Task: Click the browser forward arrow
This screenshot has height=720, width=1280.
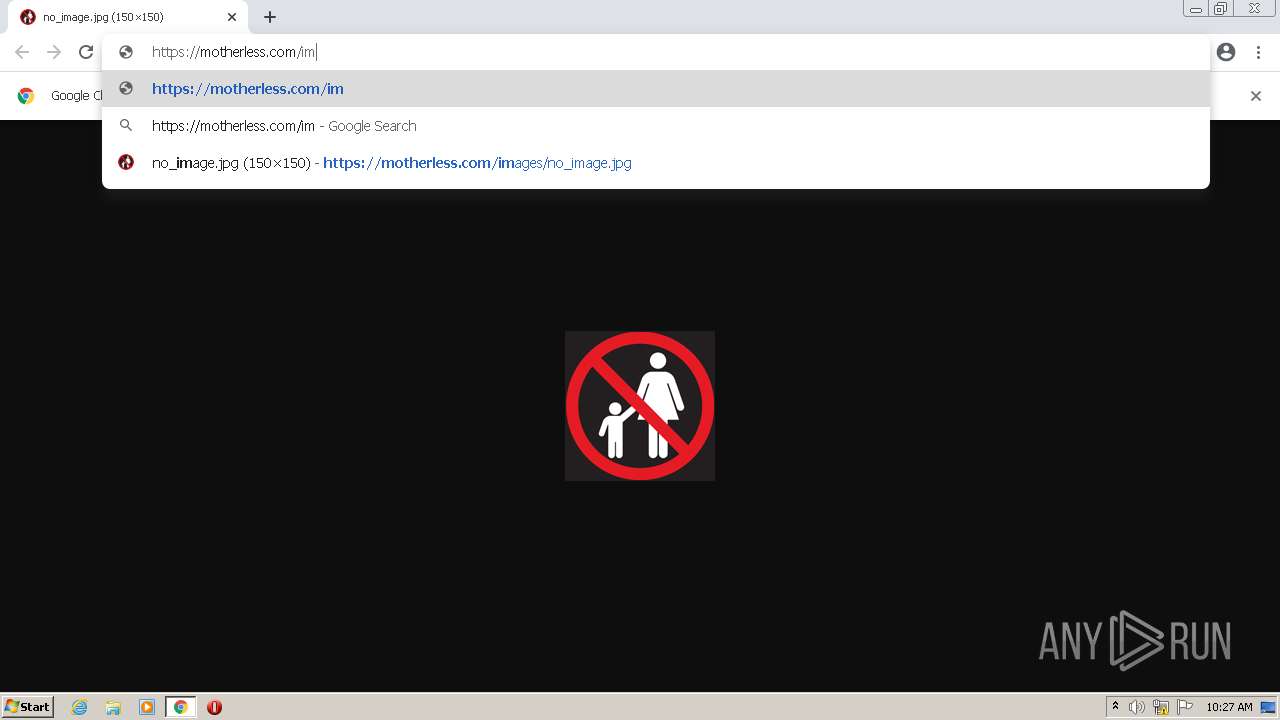Action: [54, 52]
